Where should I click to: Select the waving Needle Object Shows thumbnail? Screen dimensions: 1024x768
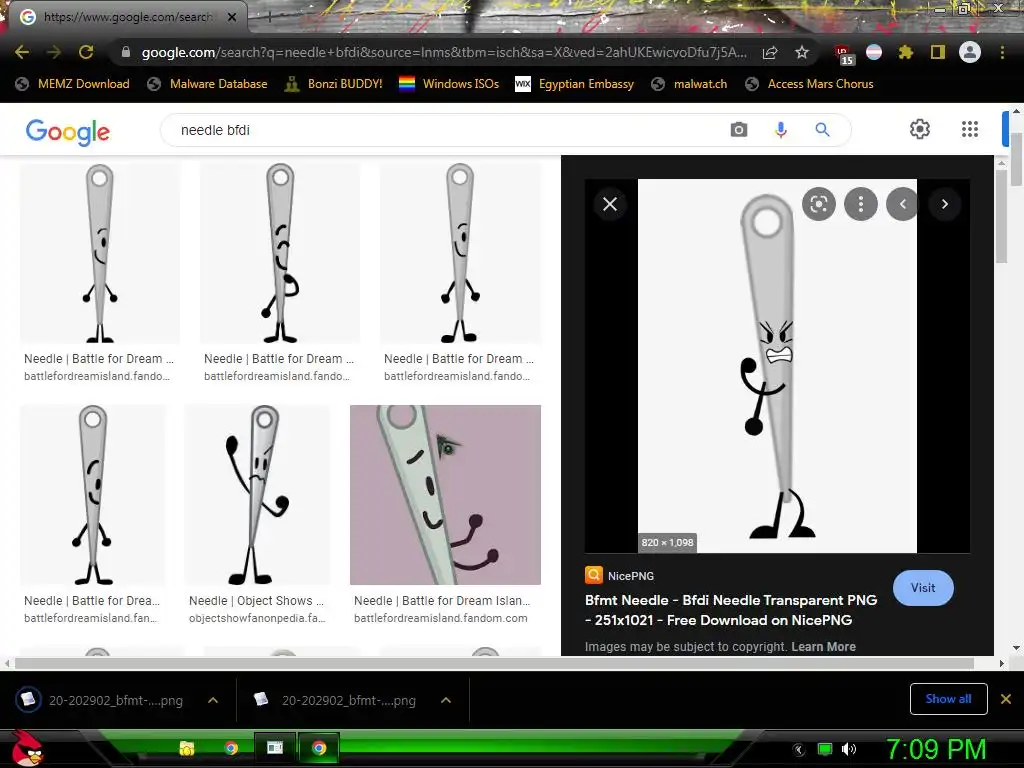coord(257,495)
